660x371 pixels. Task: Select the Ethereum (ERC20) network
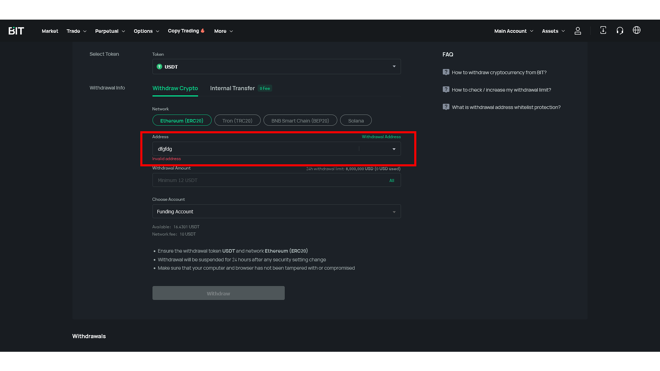[x=182, y=120]
